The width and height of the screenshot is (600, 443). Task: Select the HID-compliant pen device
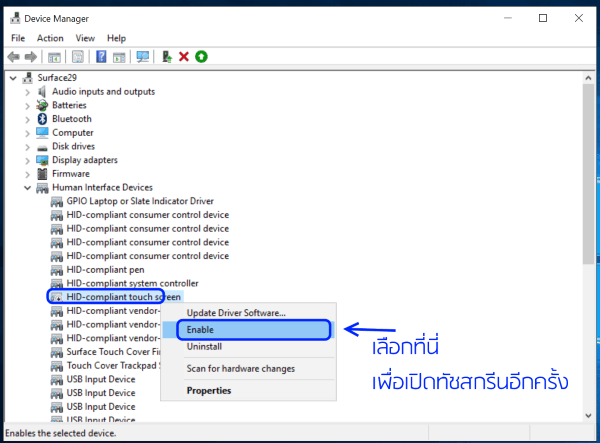(x=105, y=270)
